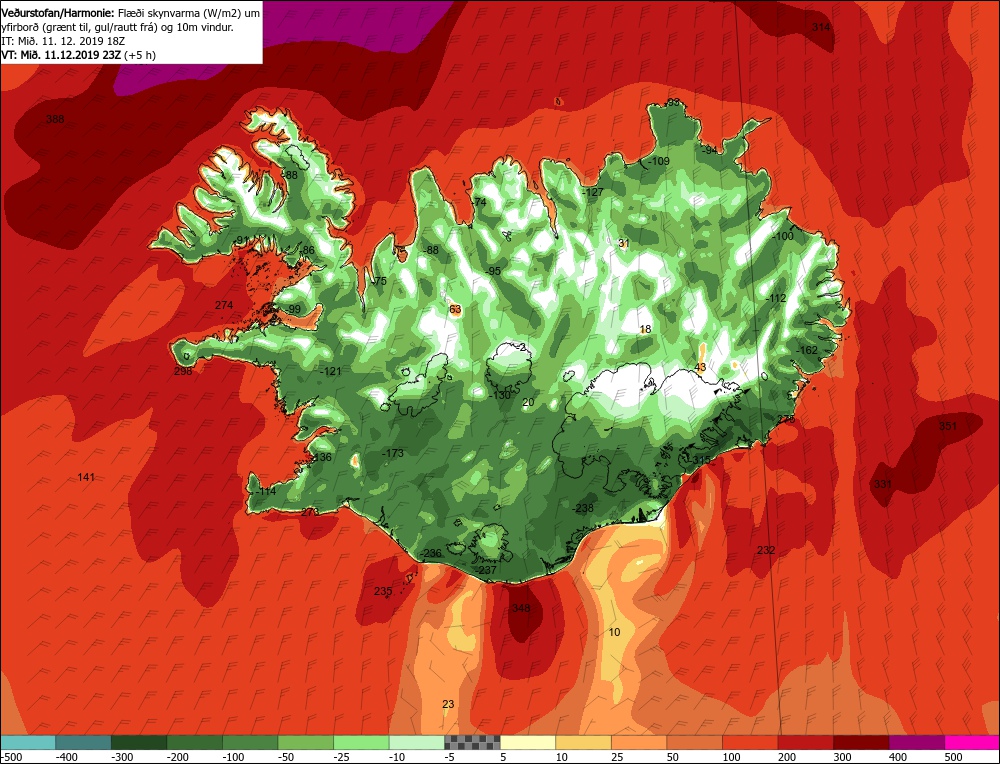Click the map value 331

(883, 485)
